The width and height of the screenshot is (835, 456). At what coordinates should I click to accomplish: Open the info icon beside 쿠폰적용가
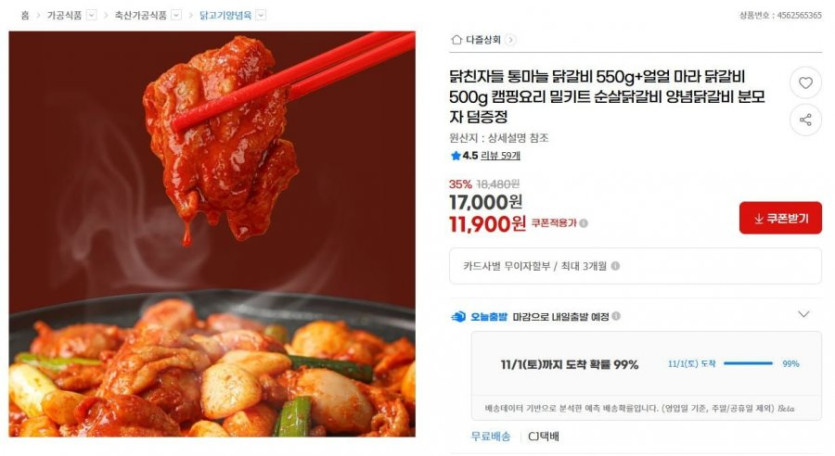coord(584,223)
